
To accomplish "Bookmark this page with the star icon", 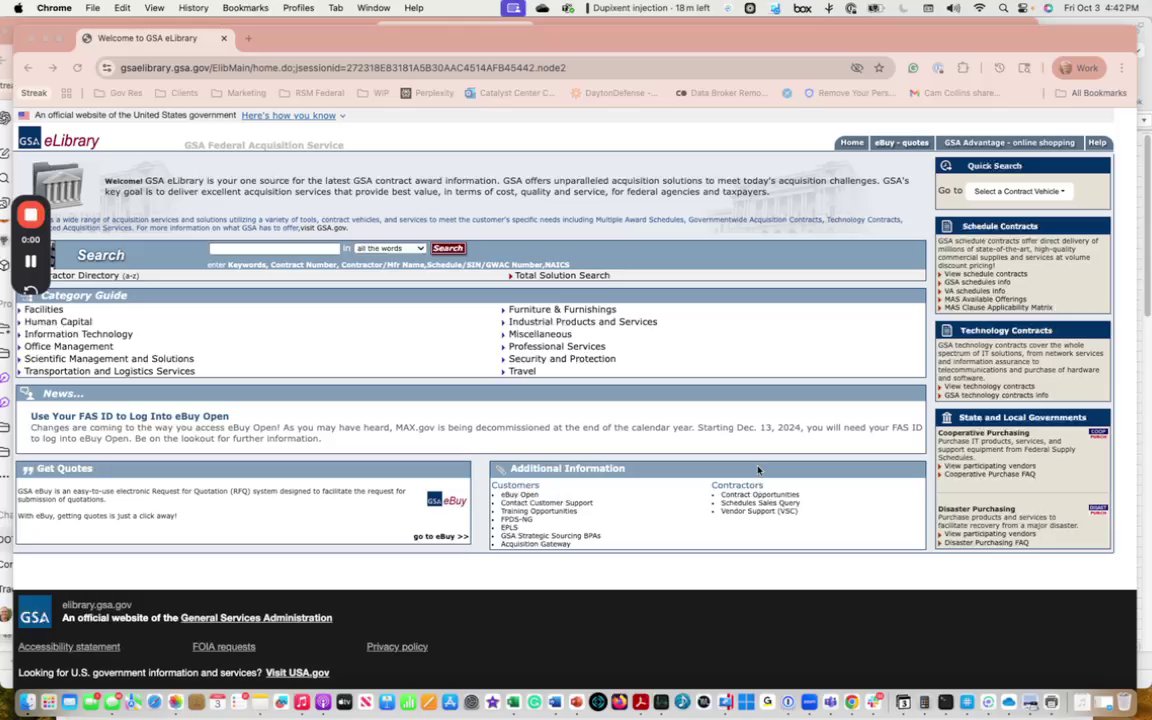I will 879,68.
